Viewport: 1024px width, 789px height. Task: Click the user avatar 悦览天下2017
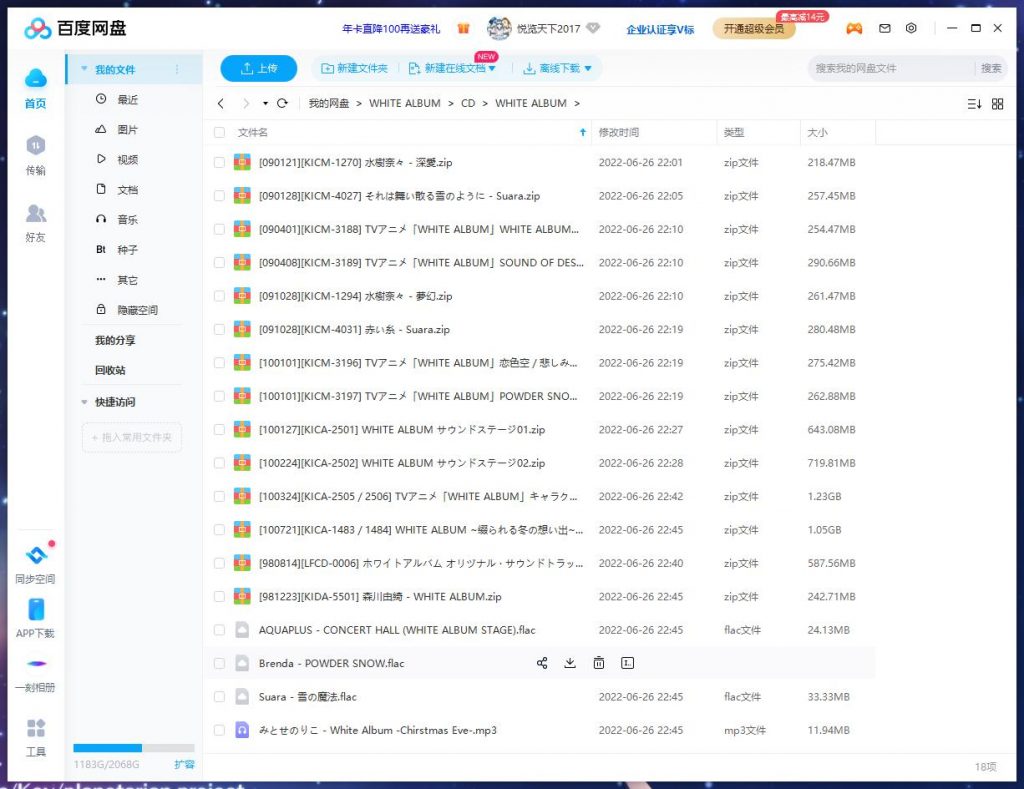click(x=499, y=28)
